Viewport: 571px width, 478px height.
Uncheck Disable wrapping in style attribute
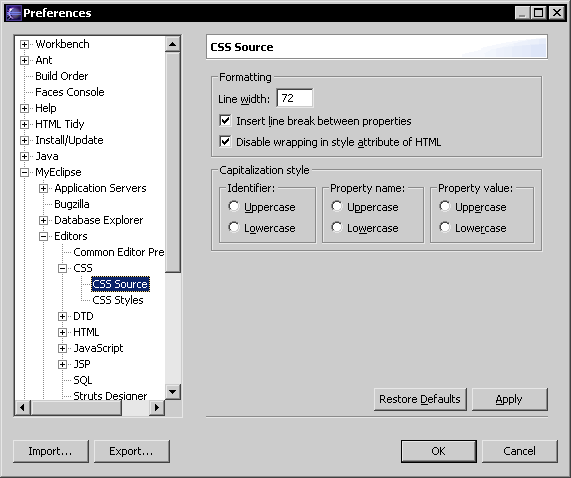pyautogui.click(x=225, y=141)
